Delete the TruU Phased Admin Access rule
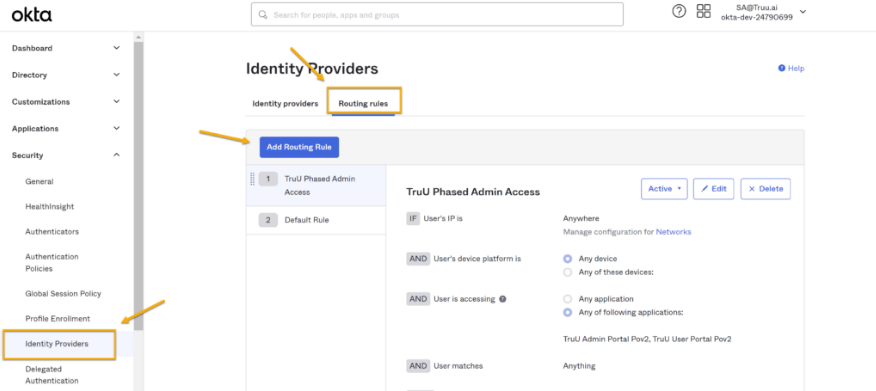Screen dimensions: 876x391 click(x=765, y=189)
